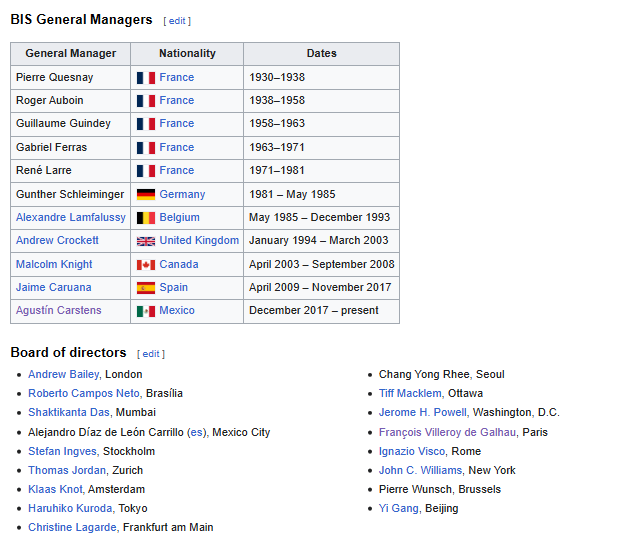Select the Gunther Schleiminger name cell
Image resolution: width=626 pixels, height=540 pixels.
(71, 194)
